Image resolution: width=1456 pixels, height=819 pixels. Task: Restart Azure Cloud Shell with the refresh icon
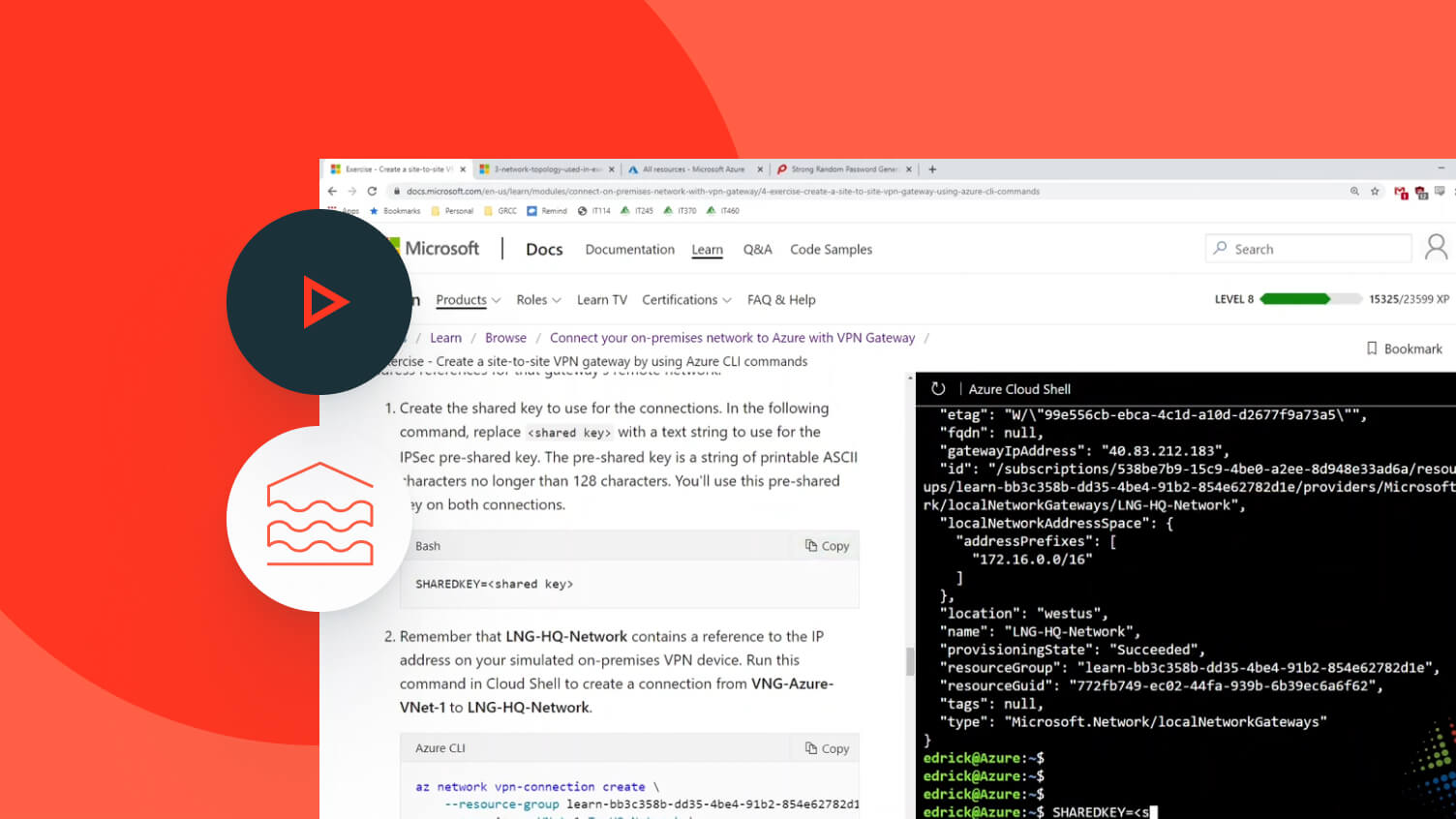937,389
